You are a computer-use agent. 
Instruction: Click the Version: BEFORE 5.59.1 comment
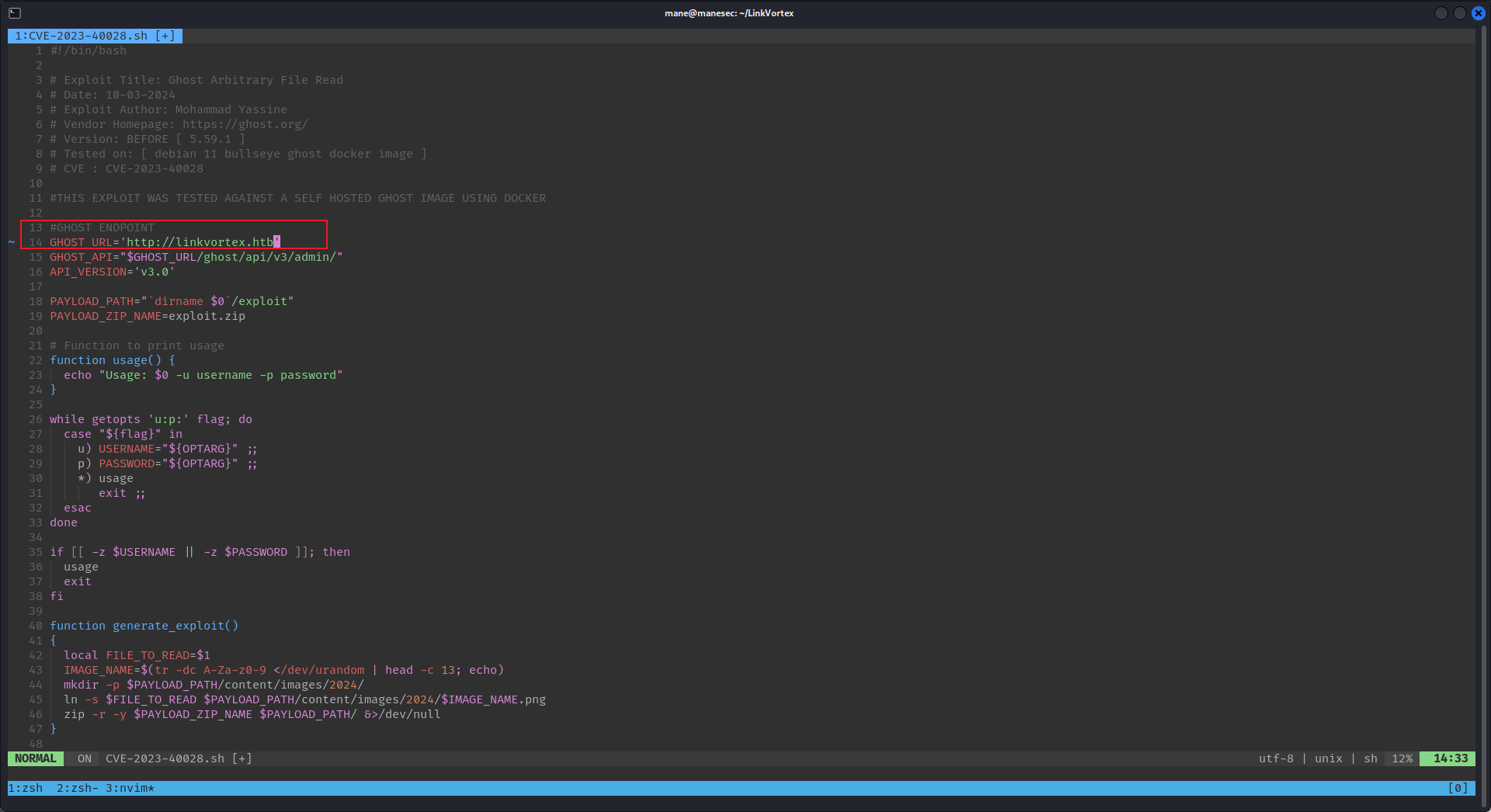click(148, 139)
